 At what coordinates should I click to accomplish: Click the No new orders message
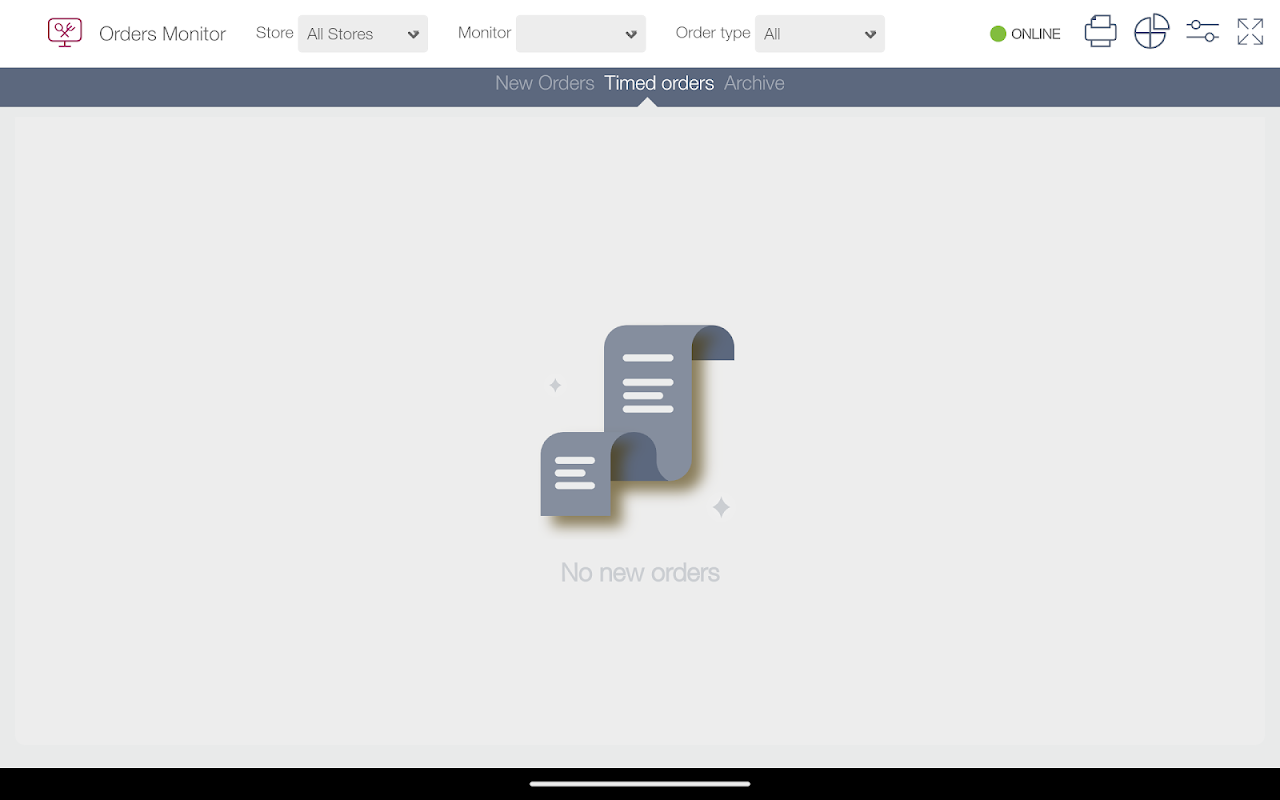pyautogui.click(x=640, y=573)
